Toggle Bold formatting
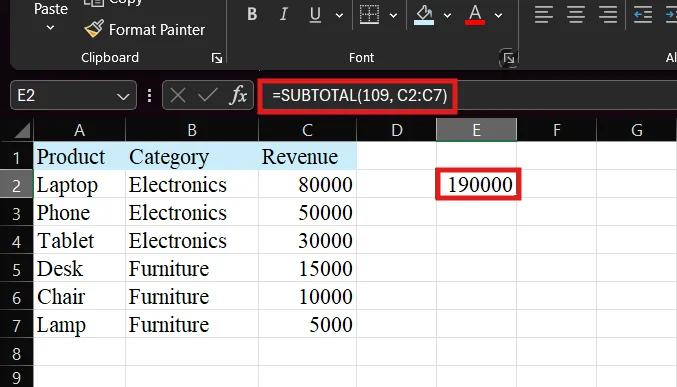677x387 pixels. point(252,14)
